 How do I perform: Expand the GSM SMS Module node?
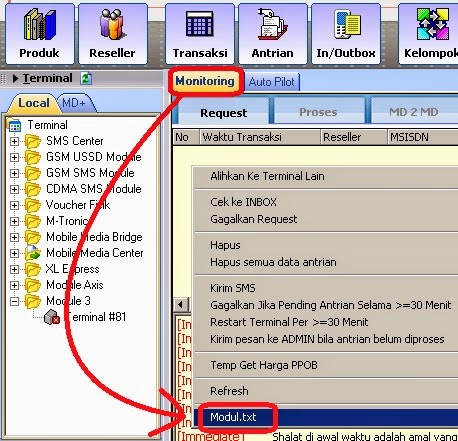(14, 173)
